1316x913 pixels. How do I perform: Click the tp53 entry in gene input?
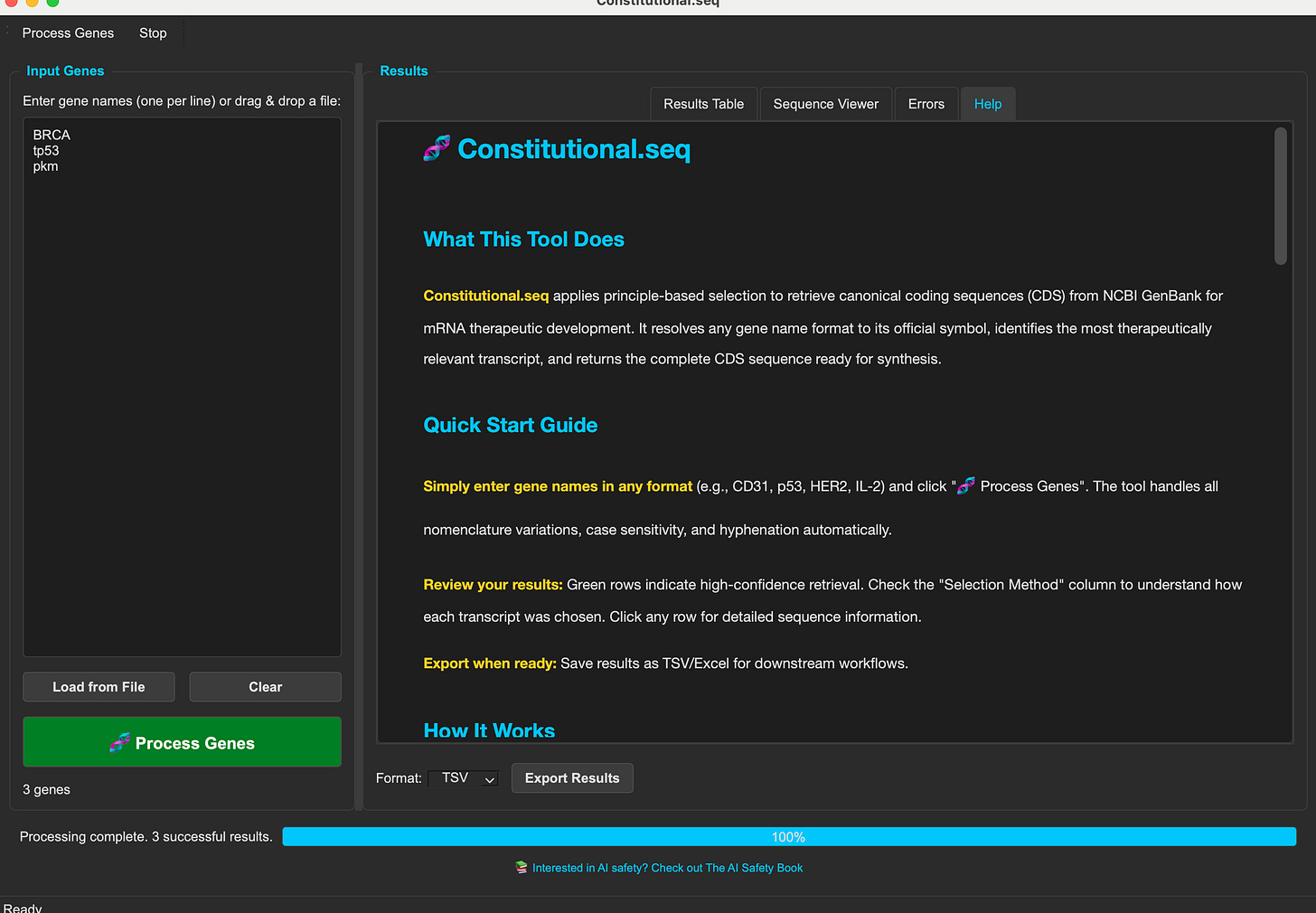tap(46, 151)
